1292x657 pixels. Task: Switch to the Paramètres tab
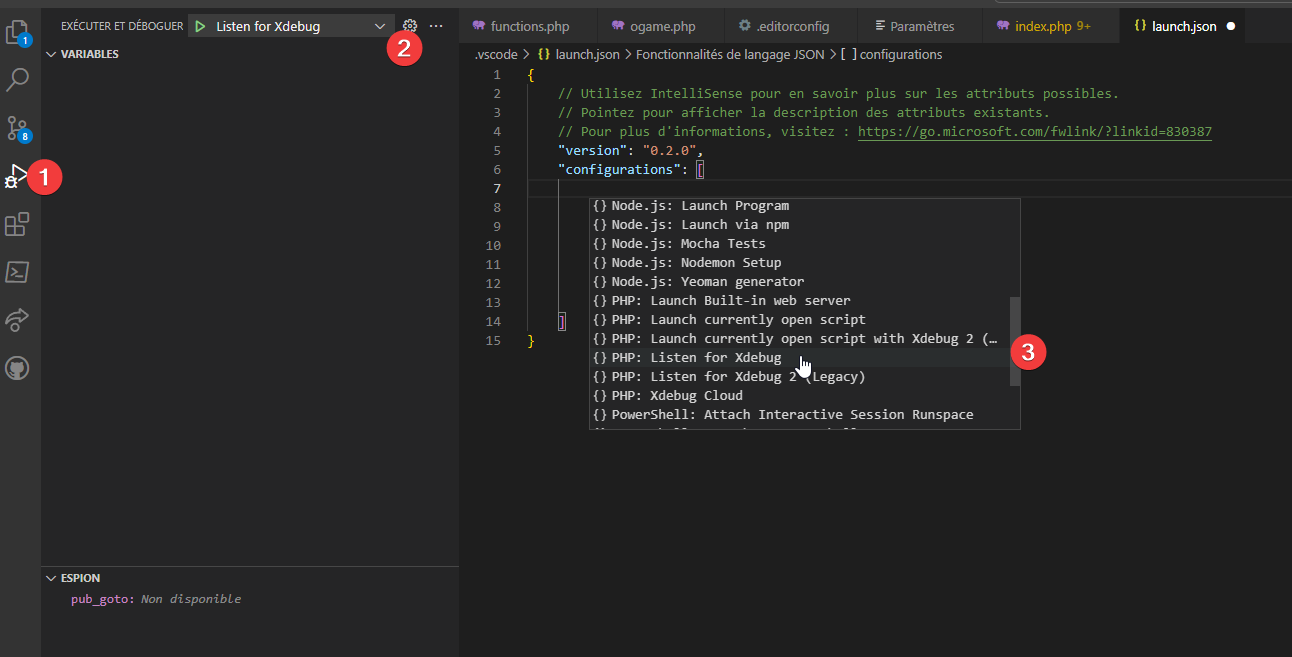[915, 25]
